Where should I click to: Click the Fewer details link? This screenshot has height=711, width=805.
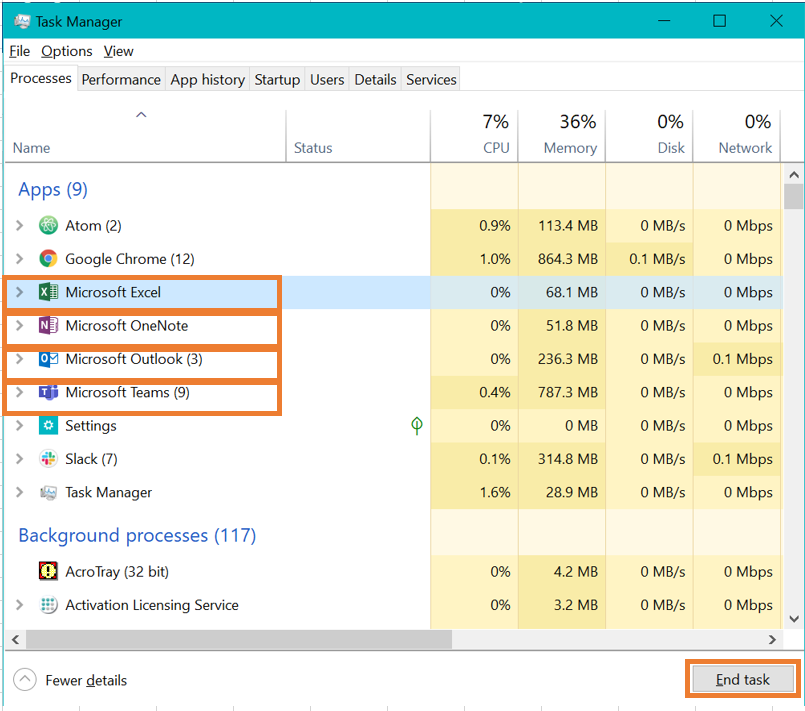click(86, 680)
